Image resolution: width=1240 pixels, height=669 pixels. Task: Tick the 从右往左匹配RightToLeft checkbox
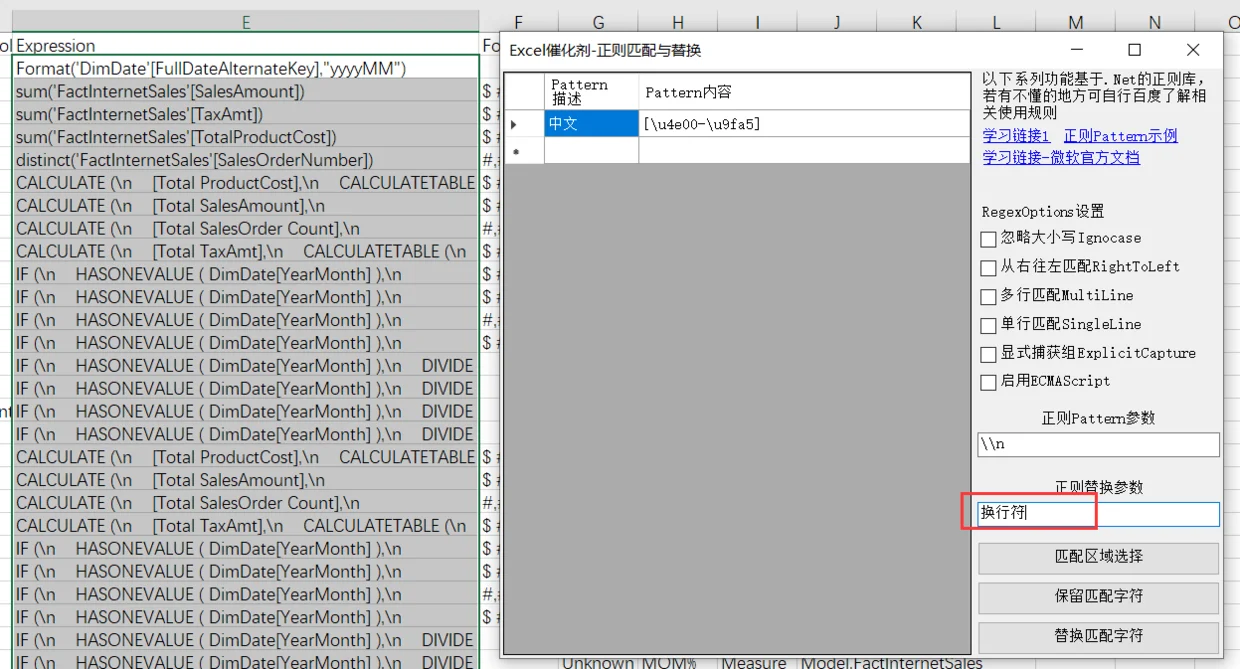pos(988,268)
